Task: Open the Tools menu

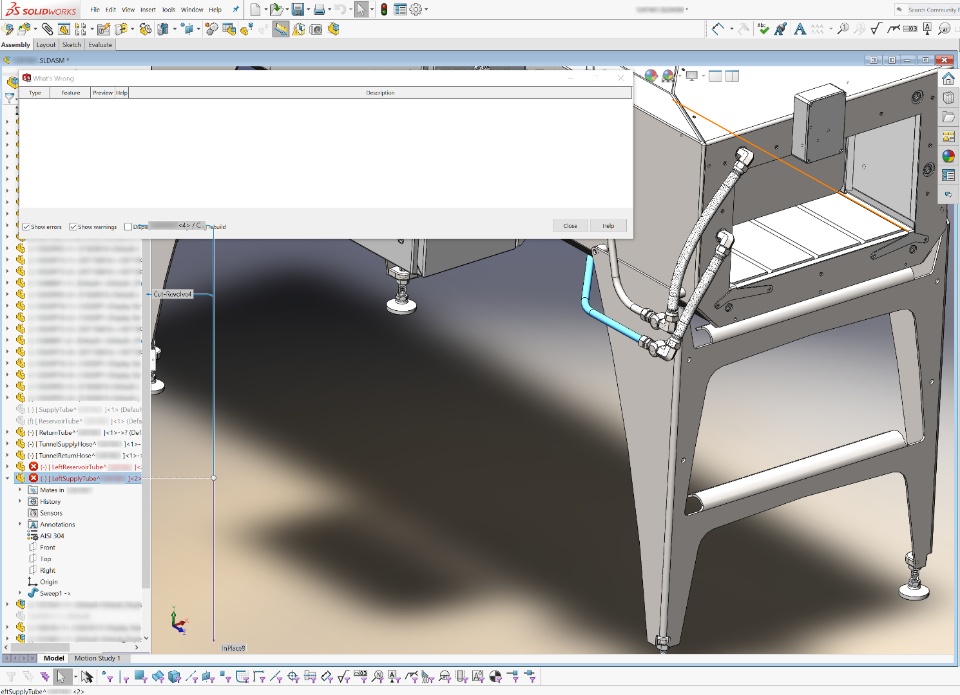Action: click(x=168, y=9)
